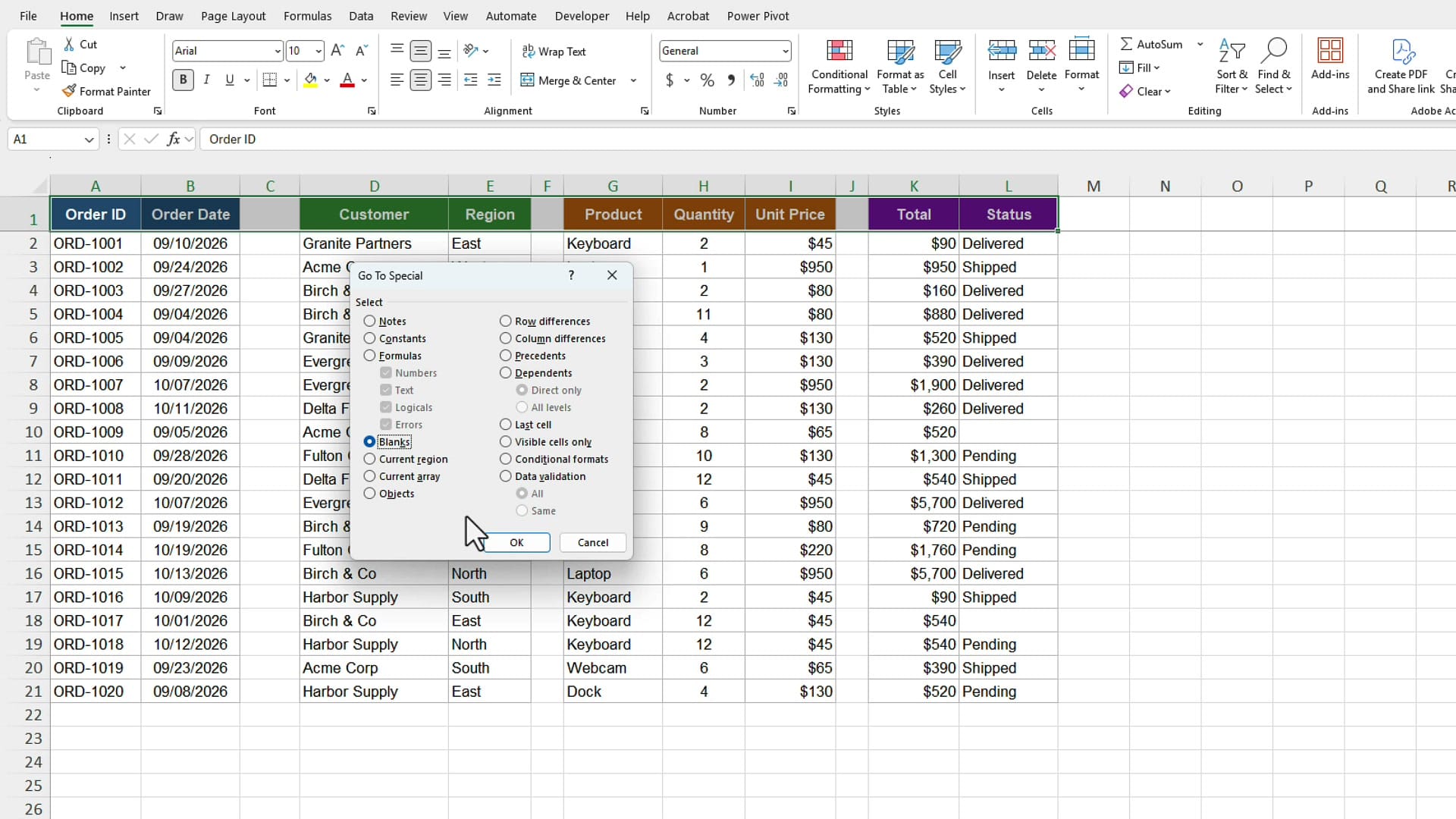Viewport: 1456px width, 819px height.
Task: Click the Bold formatting icon
Action: [183, 80]
